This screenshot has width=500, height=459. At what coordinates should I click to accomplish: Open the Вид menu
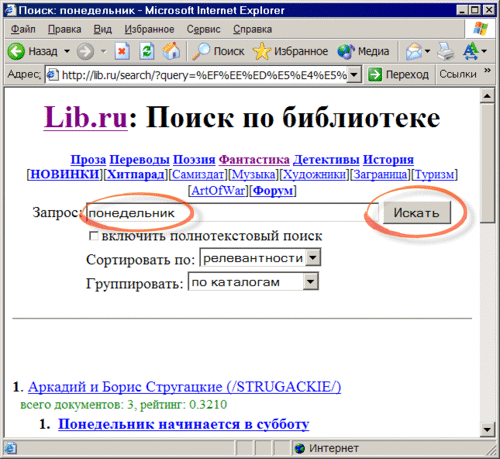tap(102, 29)
